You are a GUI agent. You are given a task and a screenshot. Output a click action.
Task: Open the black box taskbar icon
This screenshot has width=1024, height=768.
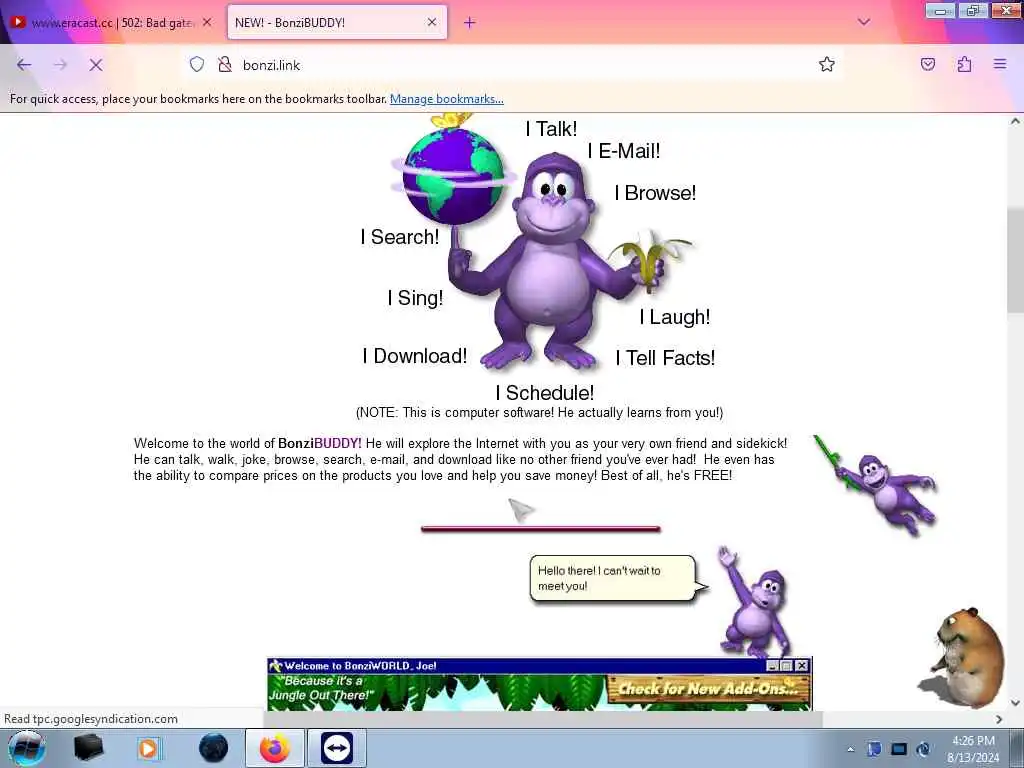(89, 748)
